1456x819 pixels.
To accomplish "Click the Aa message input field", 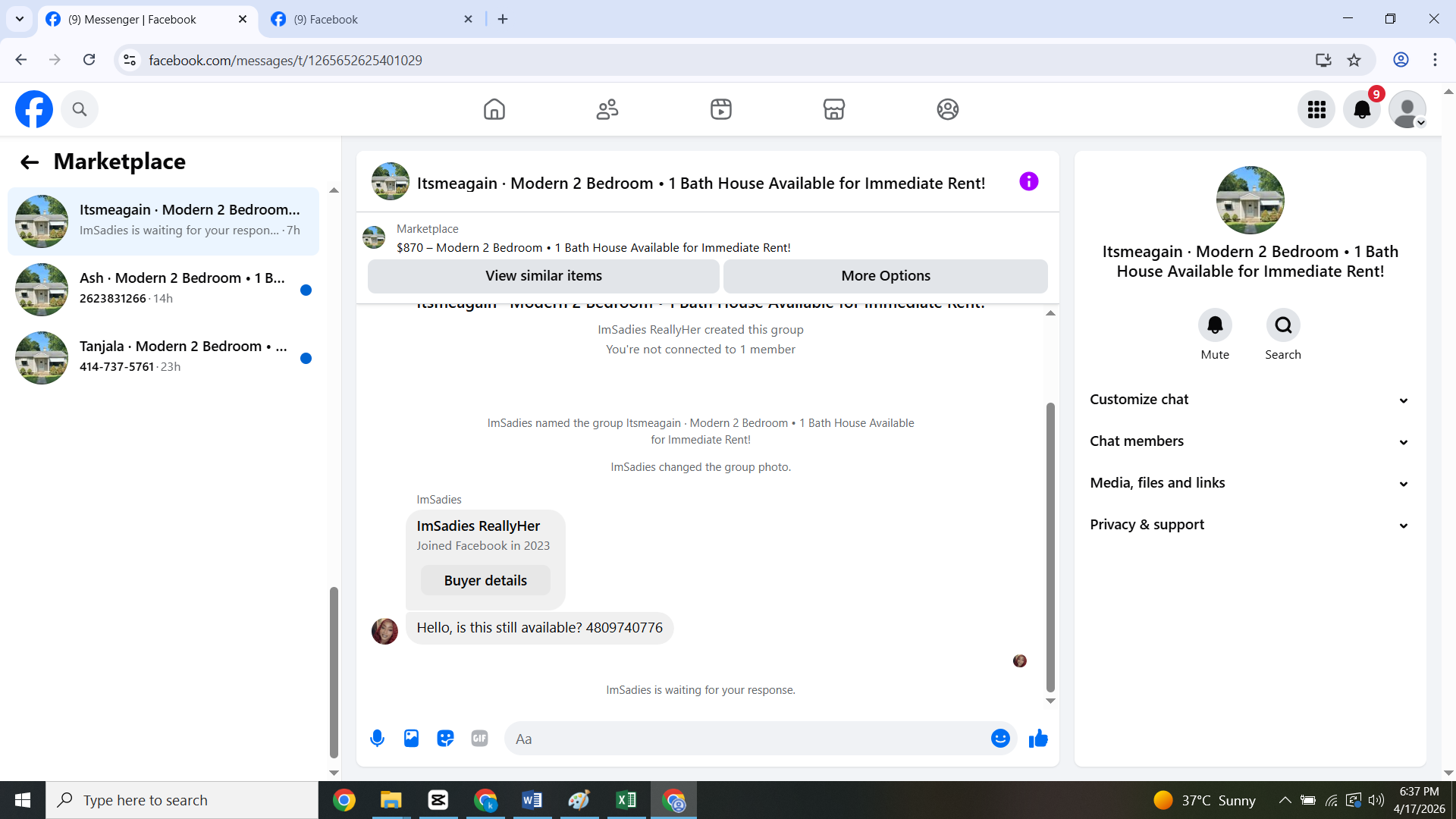I will pyautogui.click(x=747, y=738).
